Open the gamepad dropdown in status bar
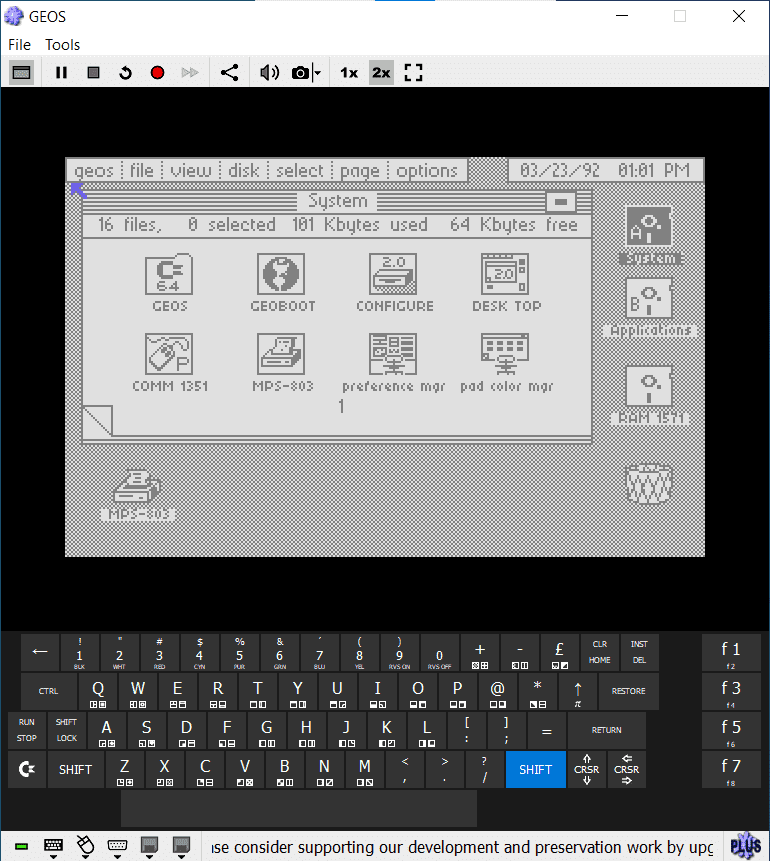This screenshot has width=770, height=861. [x=117, y=847]
